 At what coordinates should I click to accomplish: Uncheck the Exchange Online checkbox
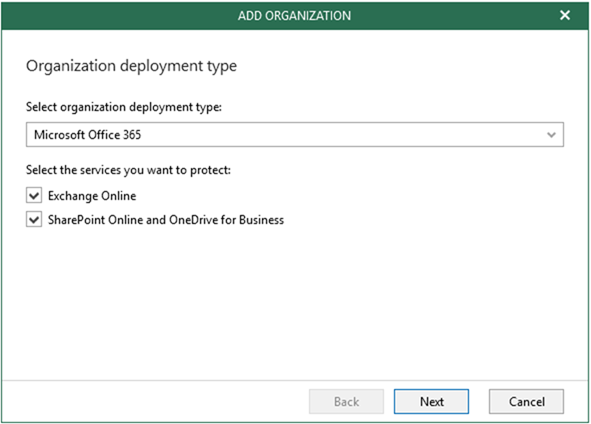click(34, 196)
